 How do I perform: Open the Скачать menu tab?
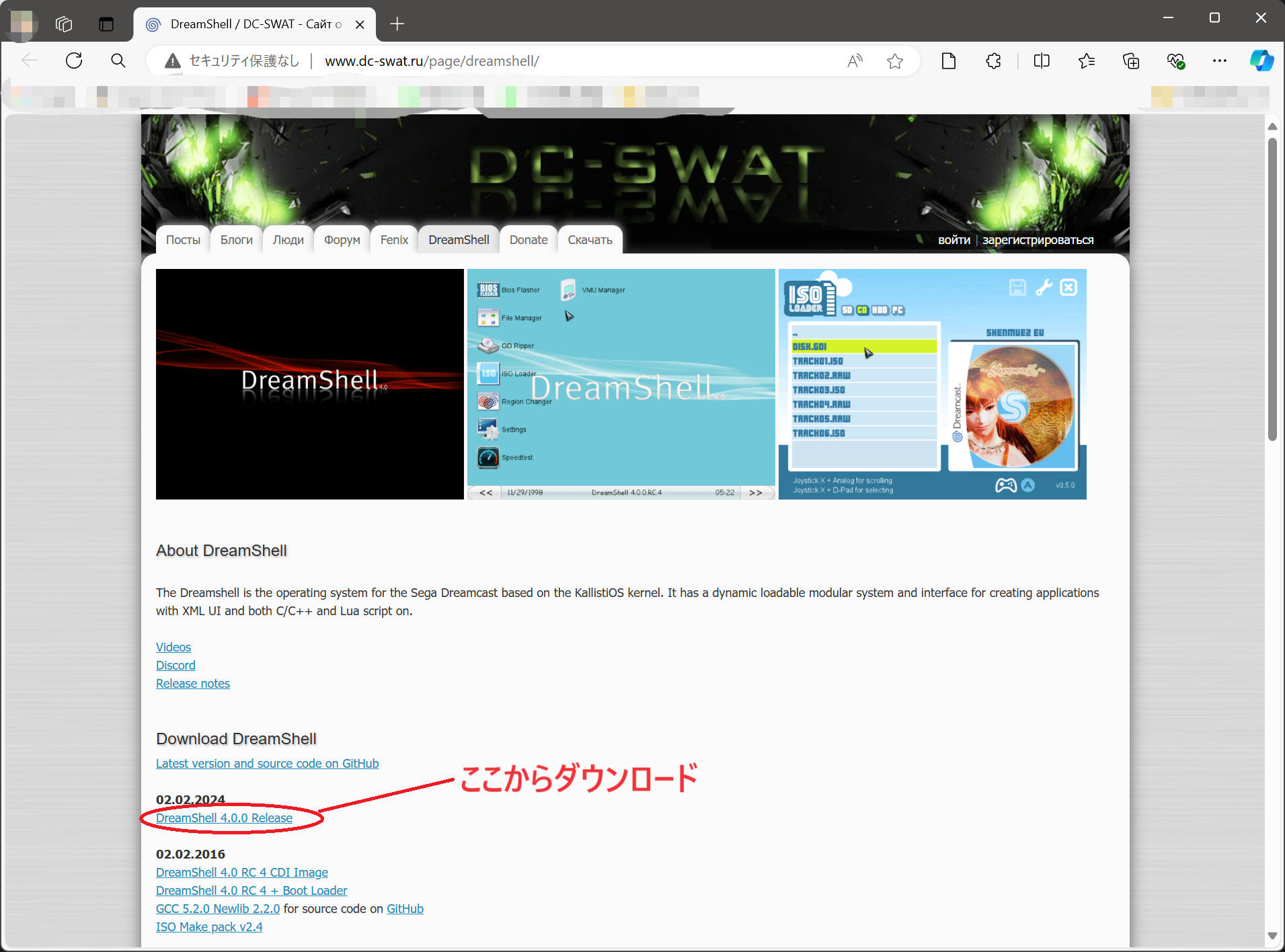pyautogui.click(x=590, y=240)
